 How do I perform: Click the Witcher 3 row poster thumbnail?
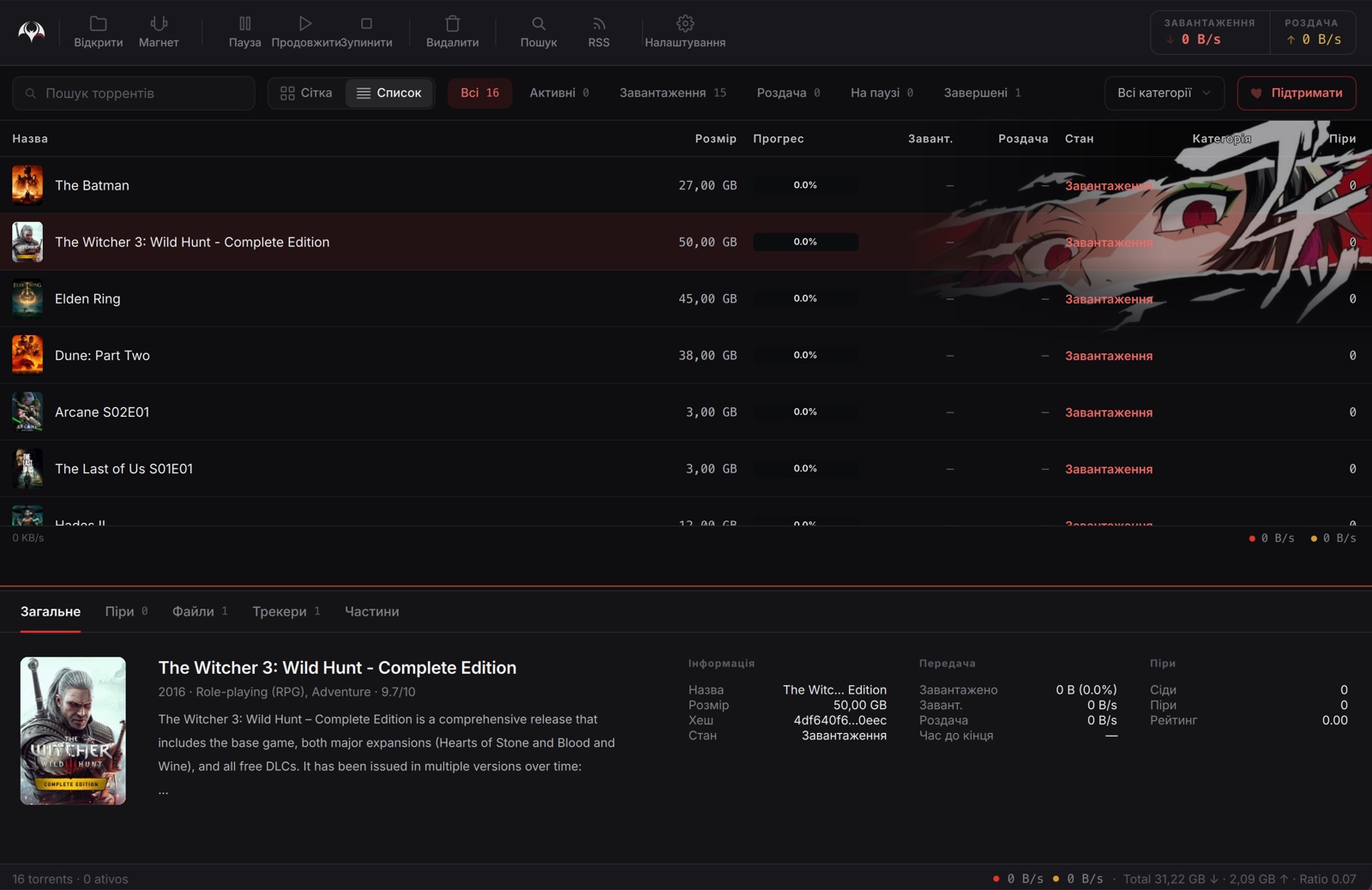[x=27, y=242]
